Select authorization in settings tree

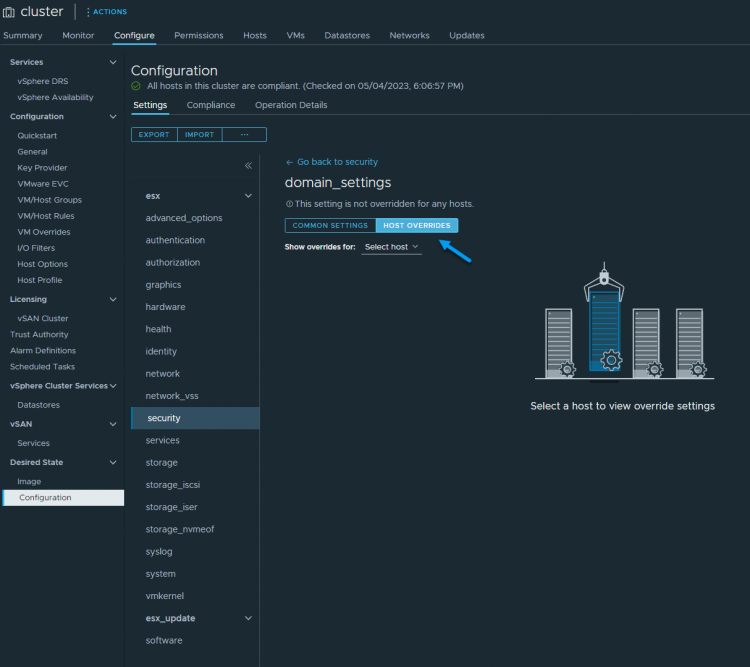pyautogui.click(x=173, y=262)
